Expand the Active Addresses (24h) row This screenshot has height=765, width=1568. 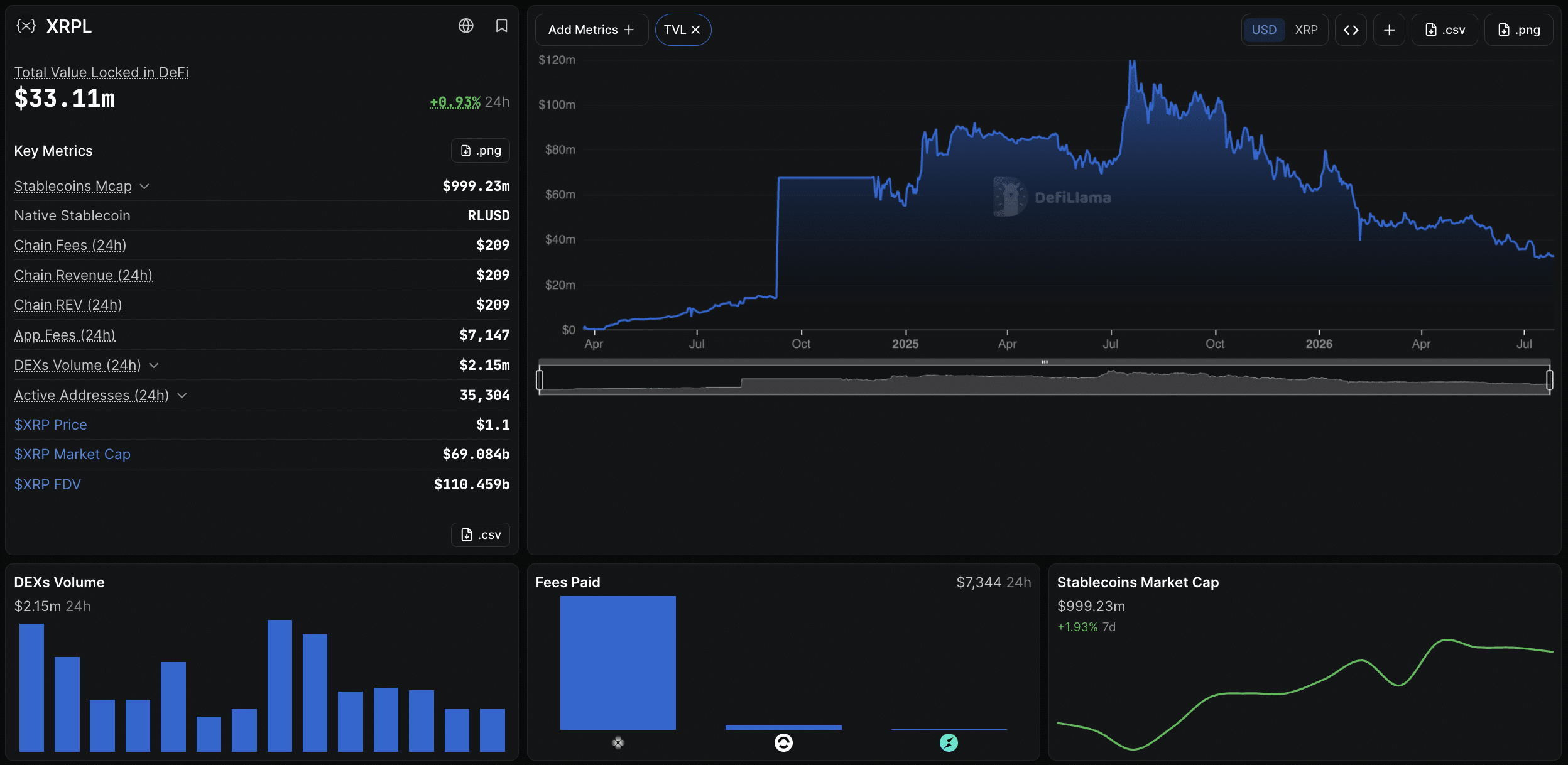tap(182, 395)
